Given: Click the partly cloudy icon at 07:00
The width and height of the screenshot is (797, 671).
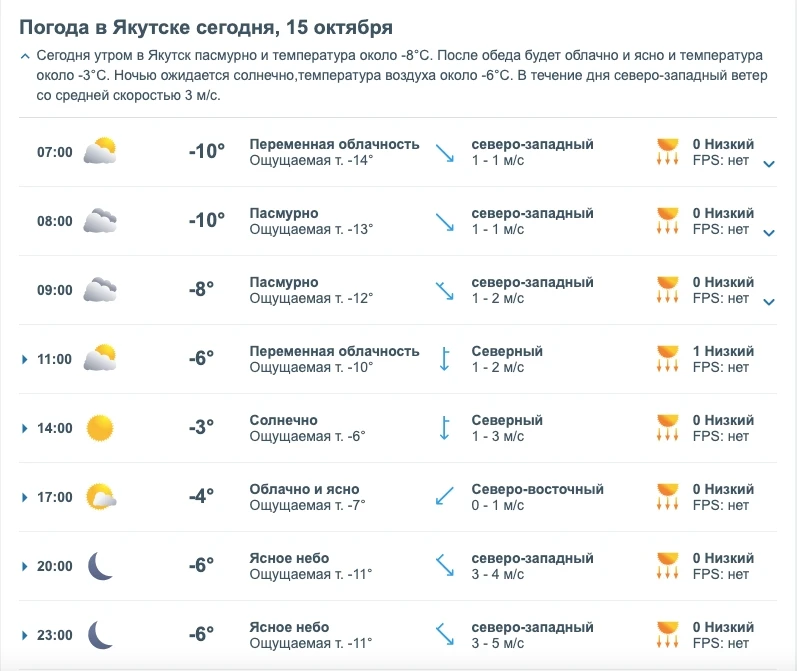Looking at the screenshot, I should (x=100, y=150).
